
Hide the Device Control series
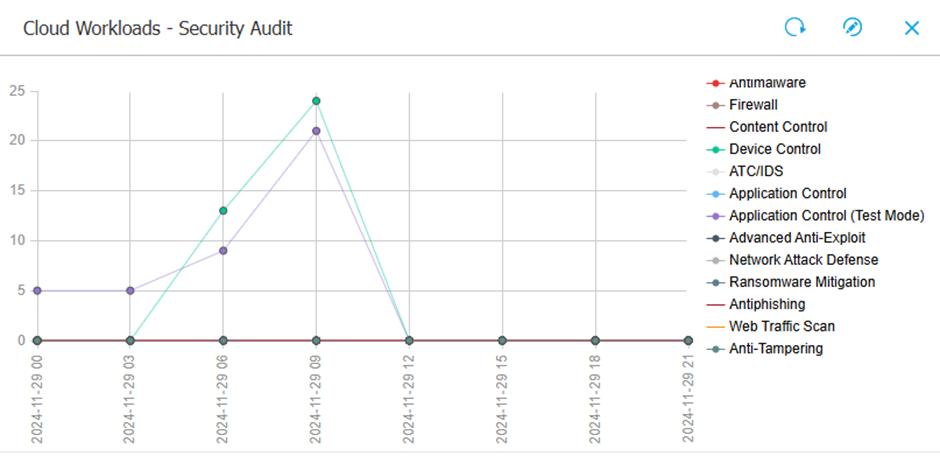click(775, 149)
